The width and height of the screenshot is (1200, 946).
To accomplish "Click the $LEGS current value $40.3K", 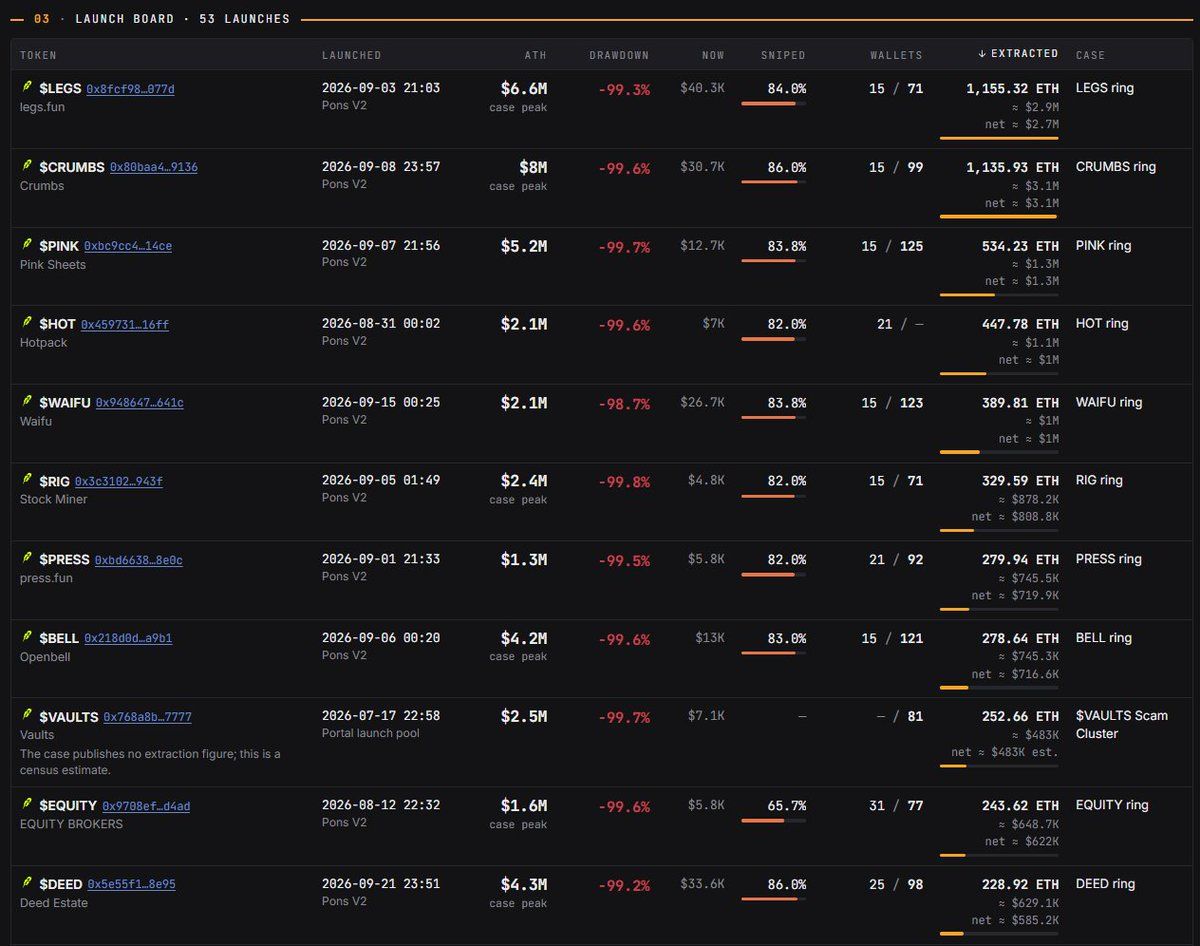I will (x=702, y=89).
